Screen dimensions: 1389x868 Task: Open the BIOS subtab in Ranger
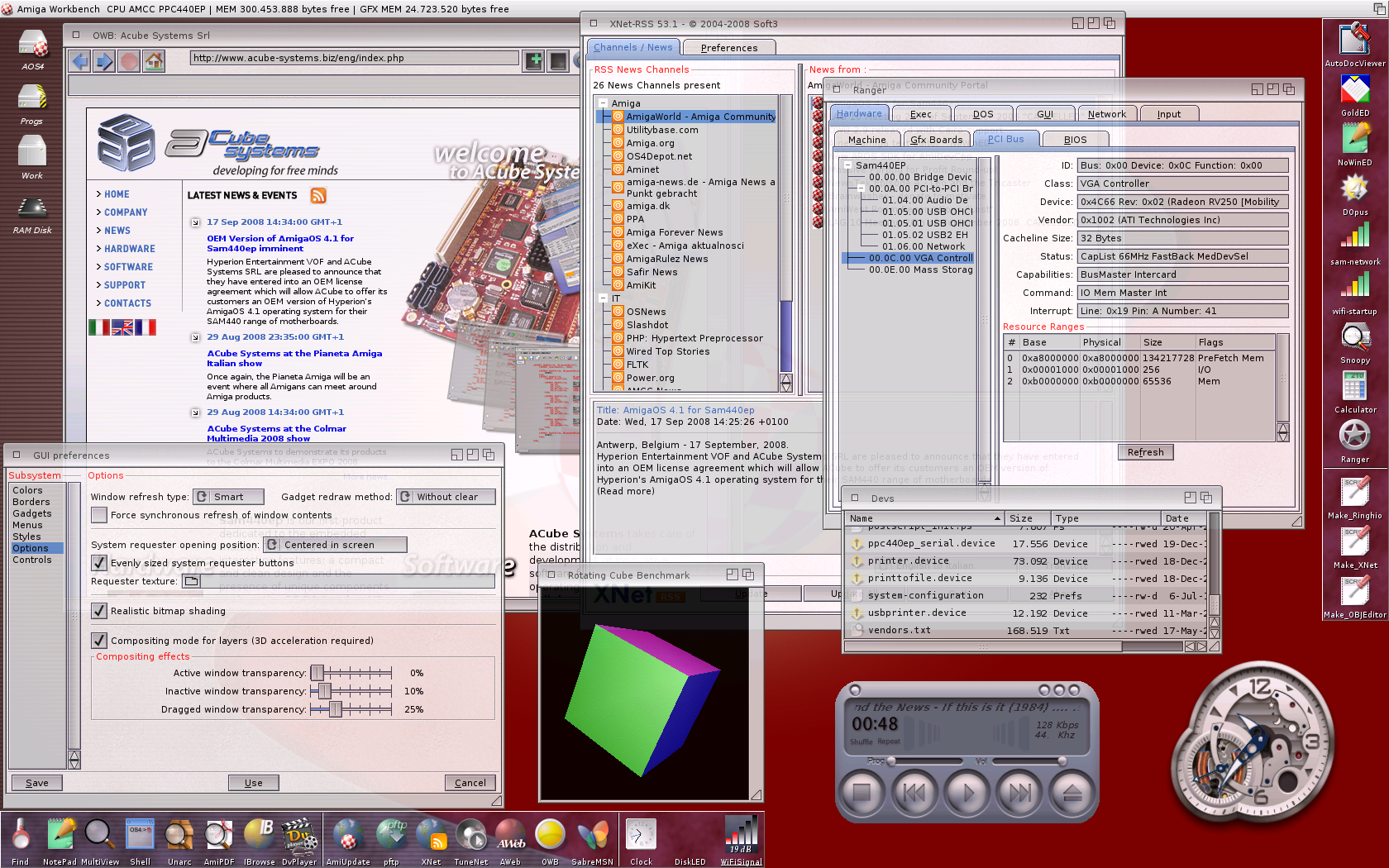pyautogui.click(x=1075, y=140)
